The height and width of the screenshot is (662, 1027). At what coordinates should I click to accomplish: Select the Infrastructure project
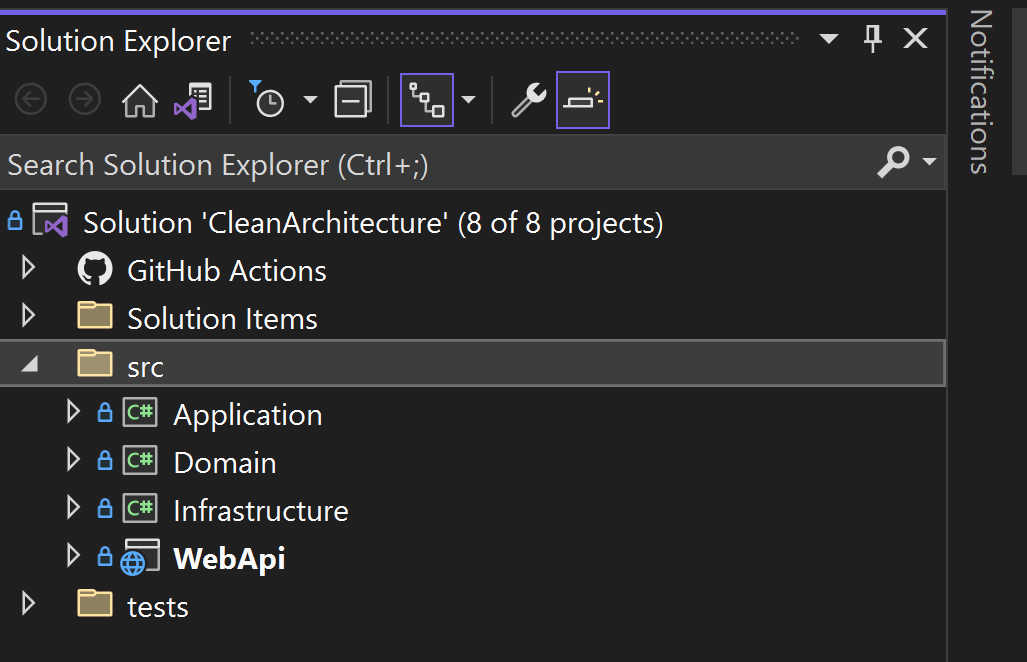261,509
